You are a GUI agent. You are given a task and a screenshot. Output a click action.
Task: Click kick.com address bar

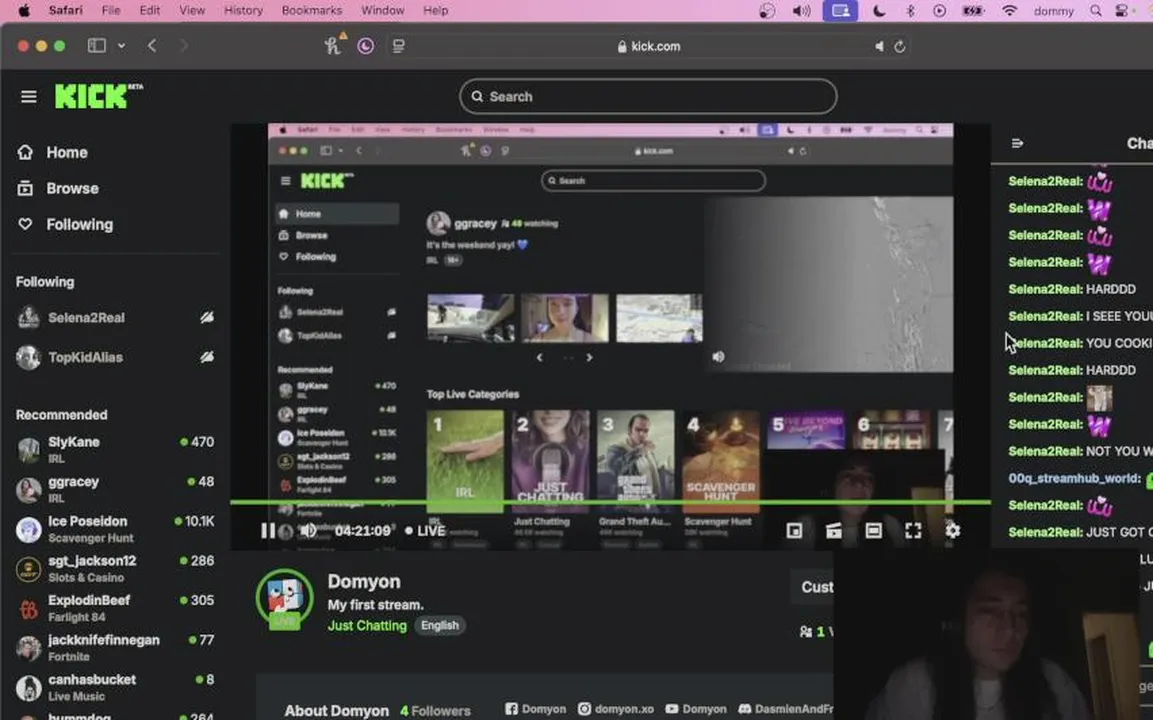point(649,46)
